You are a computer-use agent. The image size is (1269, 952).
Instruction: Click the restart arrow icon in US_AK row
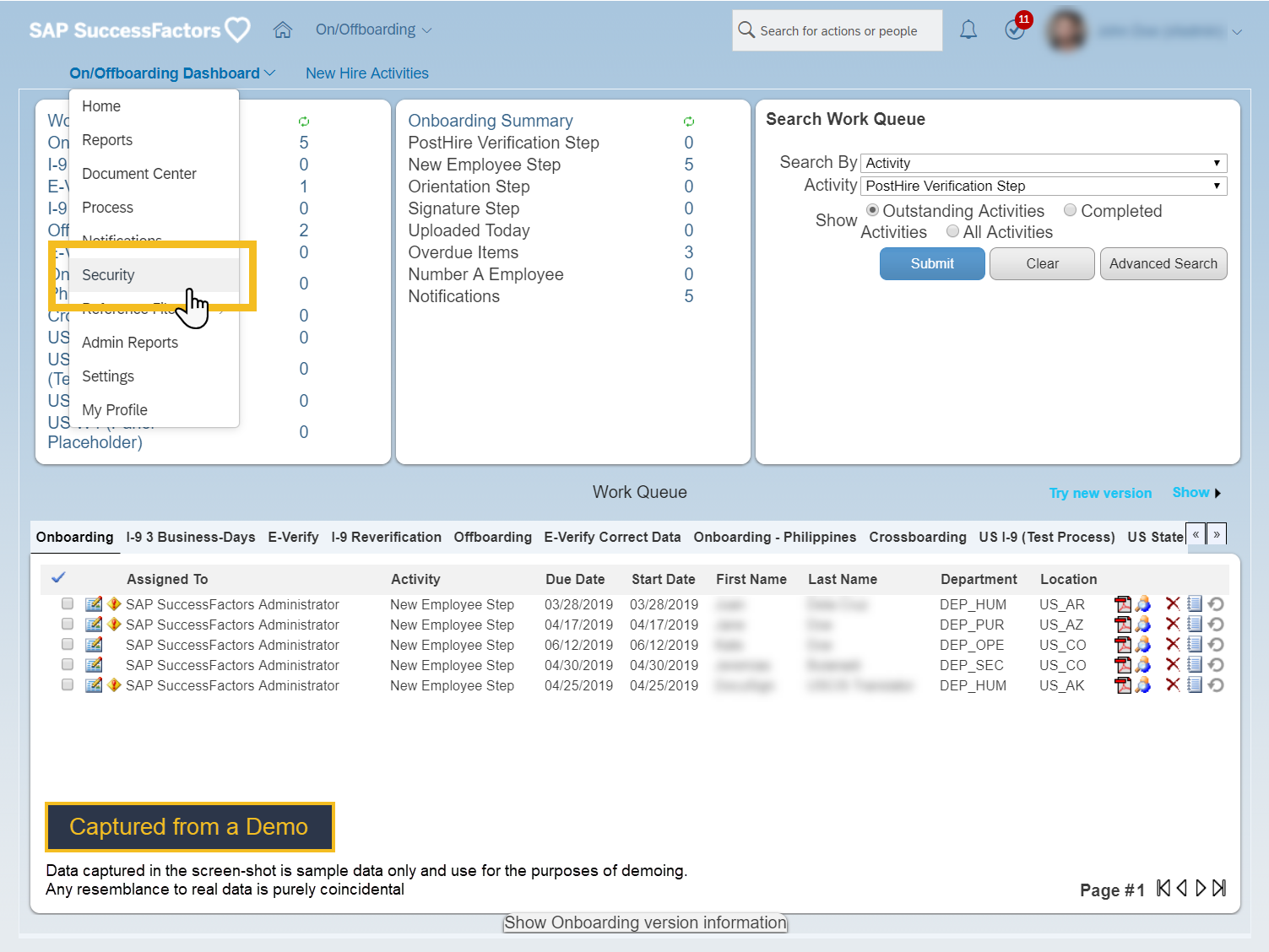tap(1216, 685)
